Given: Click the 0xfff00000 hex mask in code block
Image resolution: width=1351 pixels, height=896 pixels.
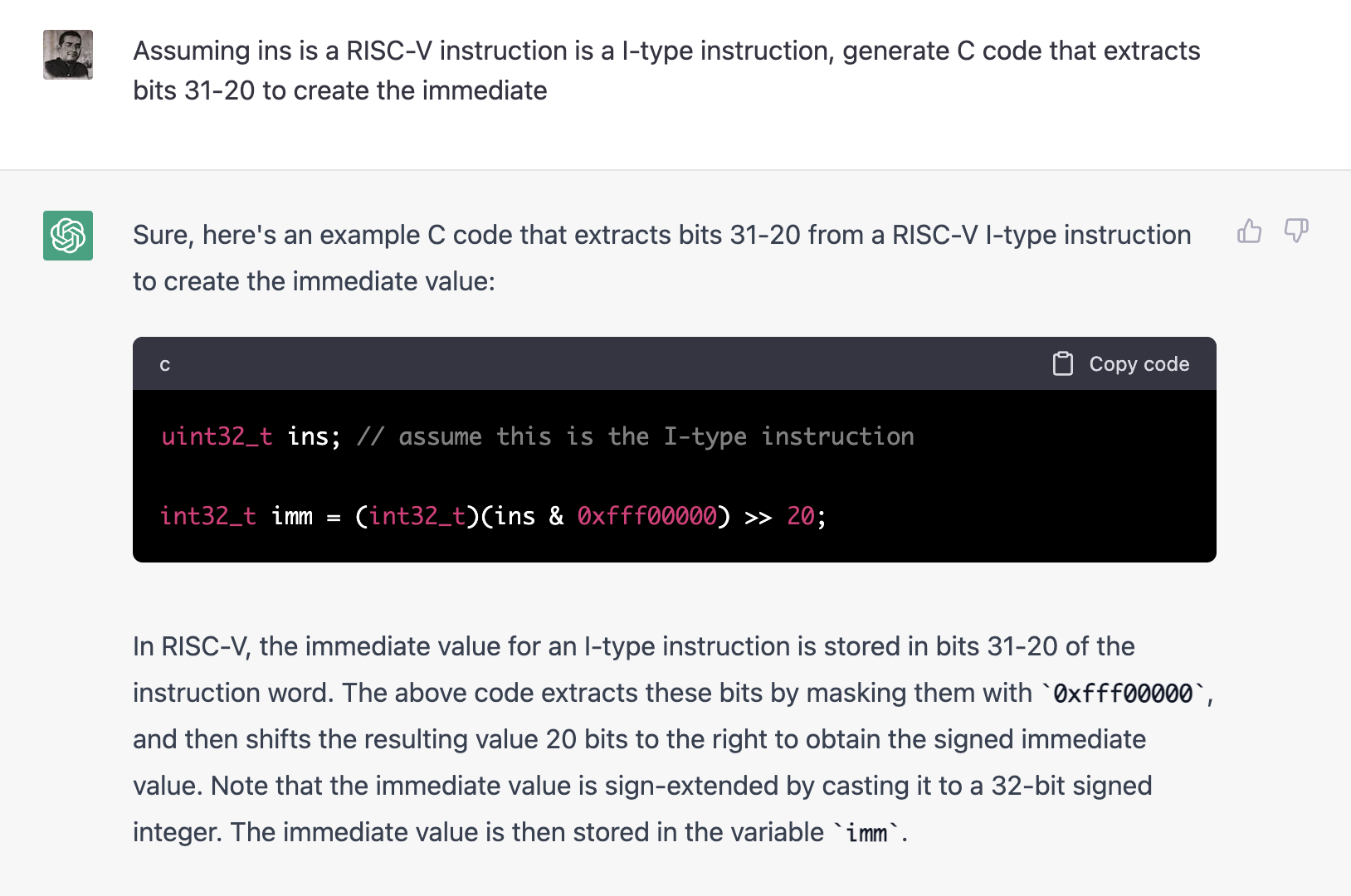Looking at the screenshot, I should [x=646, y=516].
